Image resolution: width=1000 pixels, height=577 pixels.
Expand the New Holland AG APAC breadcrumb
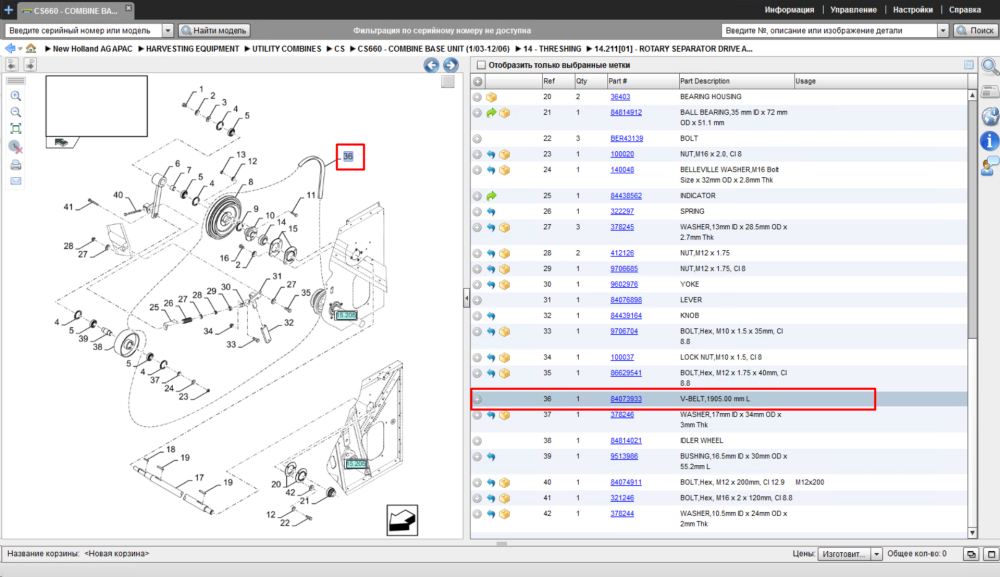(48, 49)
